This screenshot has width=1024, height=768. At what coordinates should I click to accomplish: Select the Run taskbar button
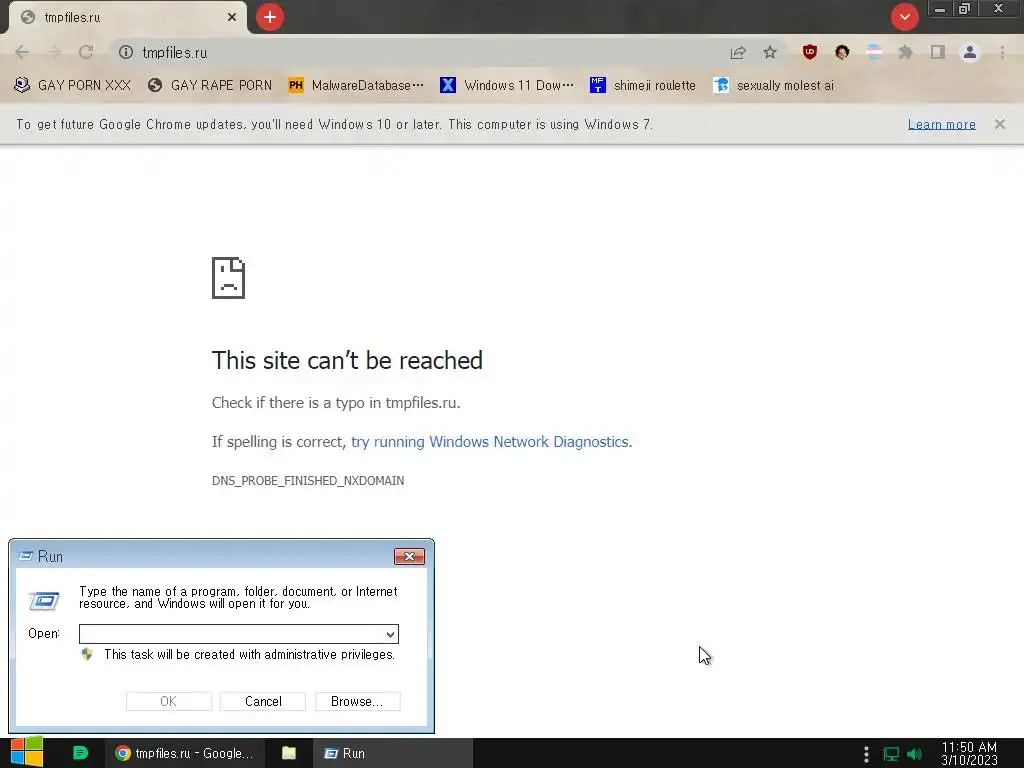[x=392, y=753]
